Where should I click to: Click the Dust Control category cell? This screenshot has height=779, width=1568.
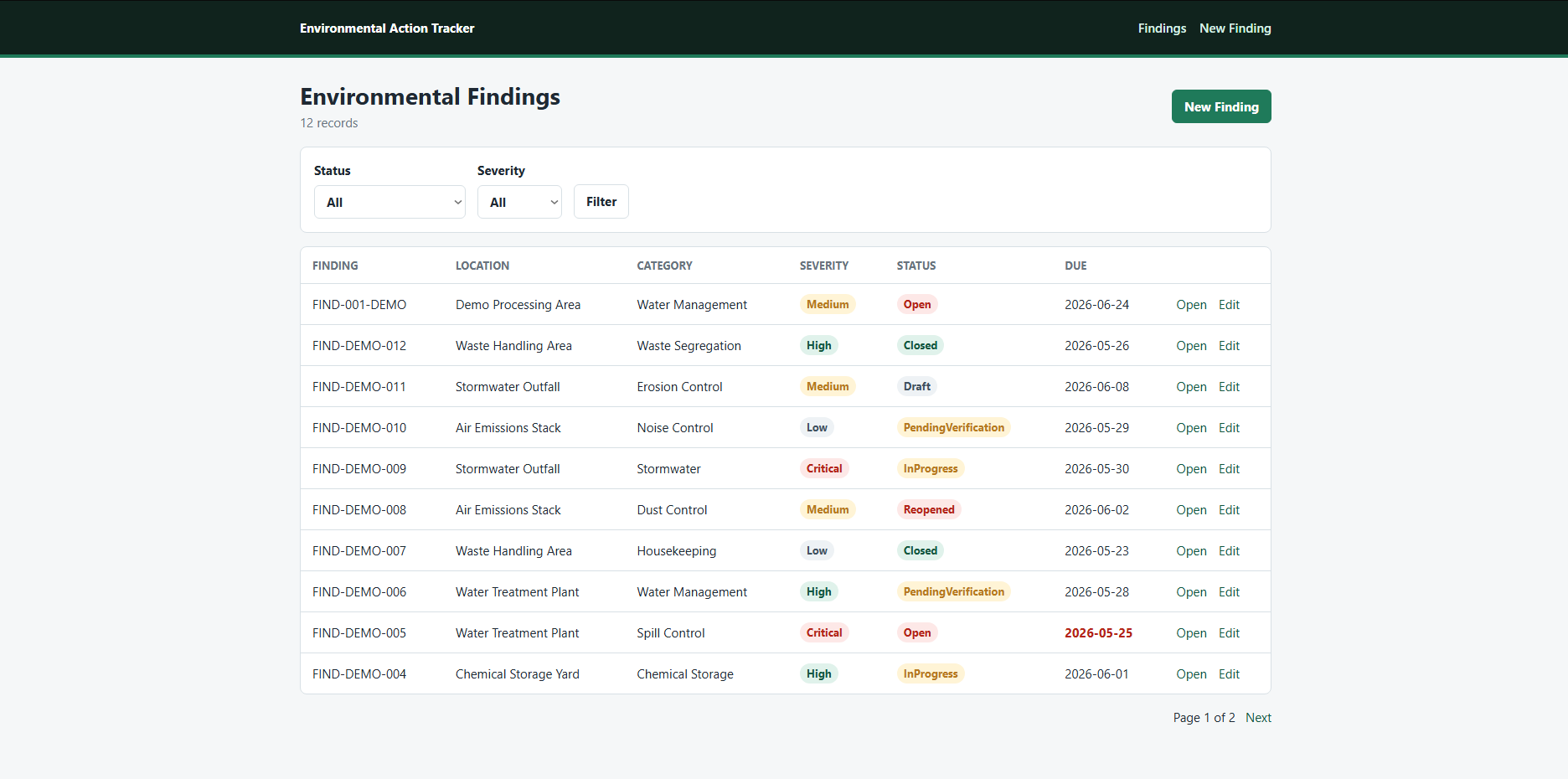point(672,510)
